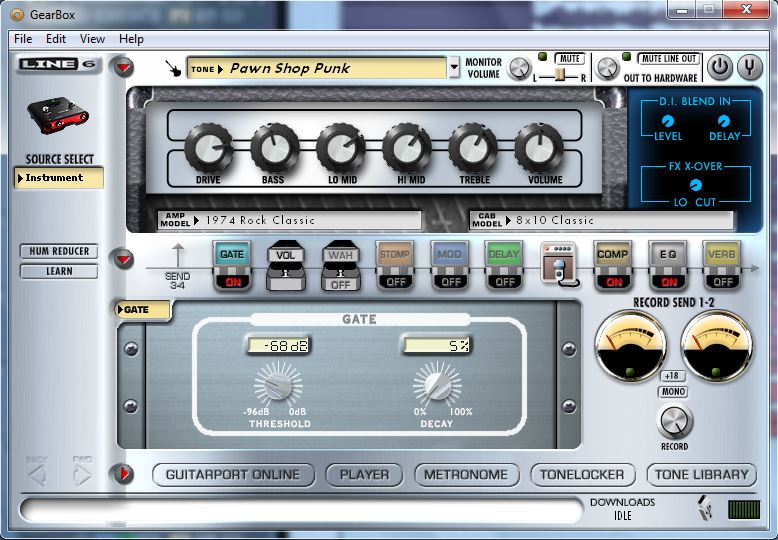
Task: Click the Learn button
Action: 59,271
